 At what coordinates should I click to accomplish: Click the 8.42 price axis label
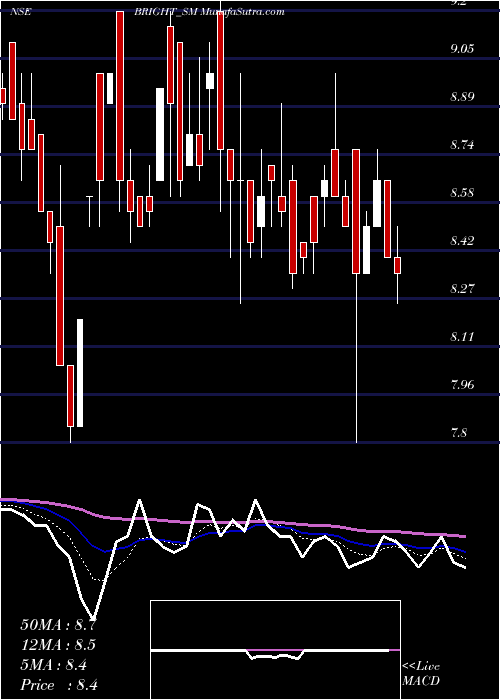tap(462, 241)
